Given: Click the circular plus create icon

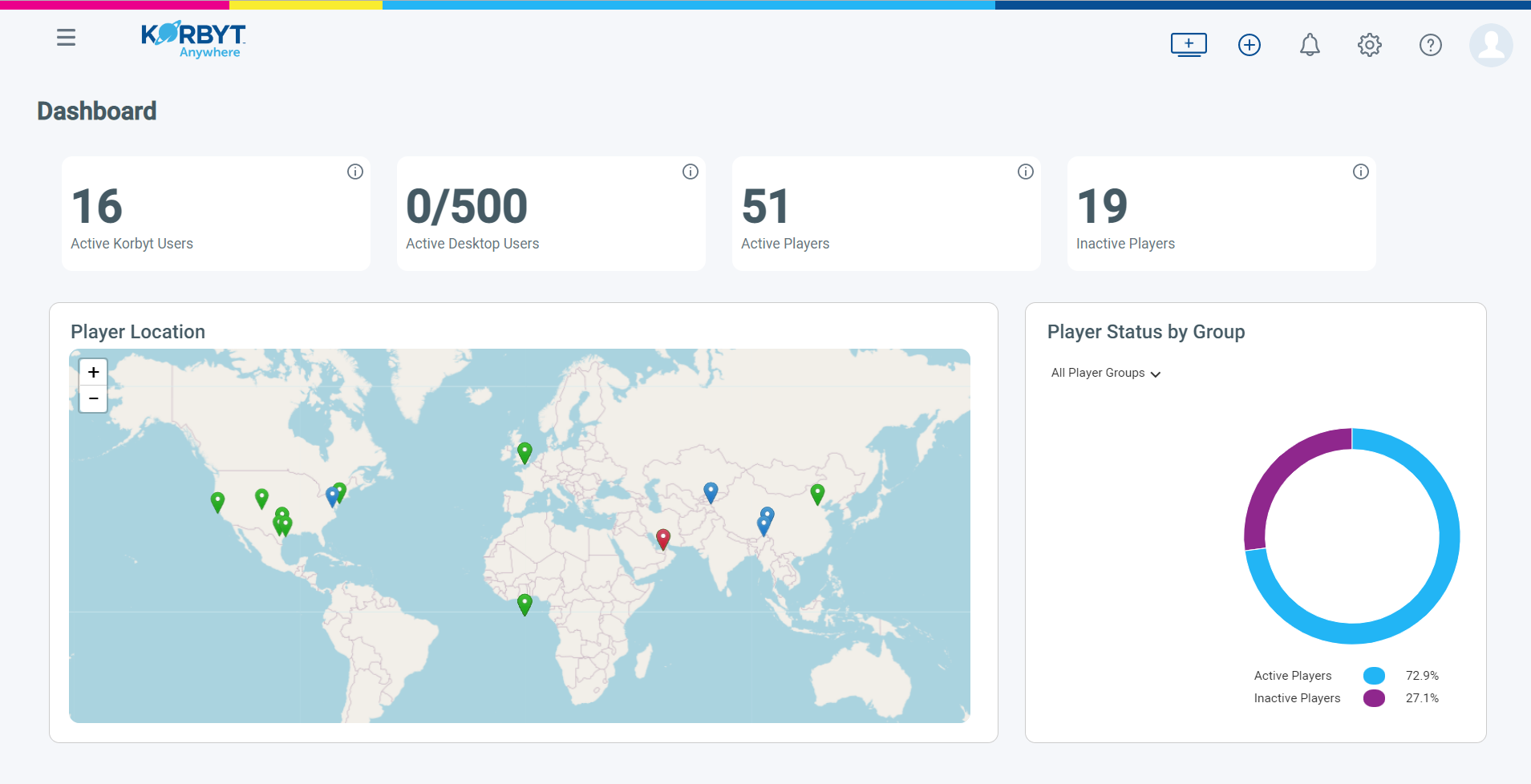Looking at the screenshot, I should (x=1249, y=45).
